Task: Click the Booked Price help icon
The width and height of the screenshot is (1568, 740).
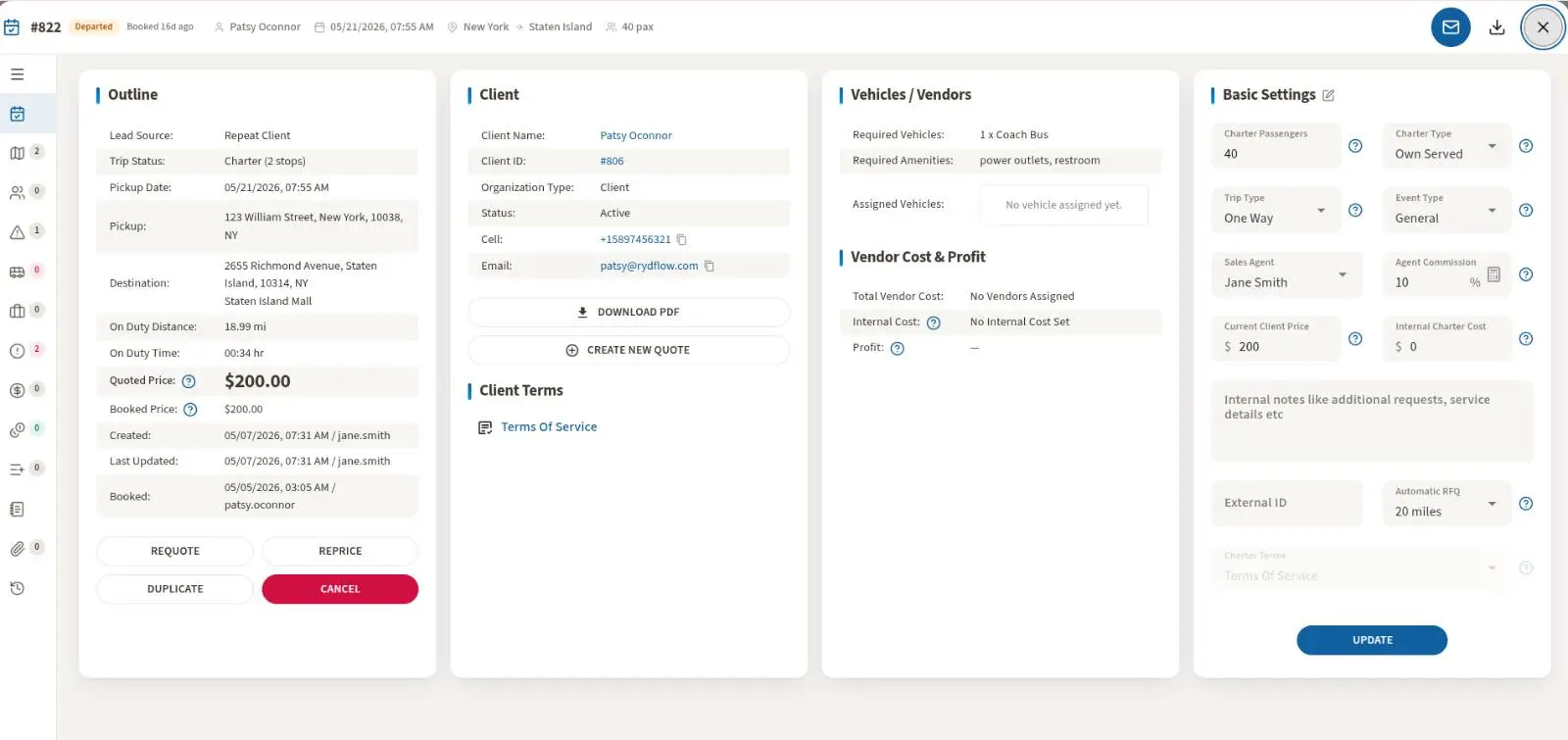Action: (191, 410)
